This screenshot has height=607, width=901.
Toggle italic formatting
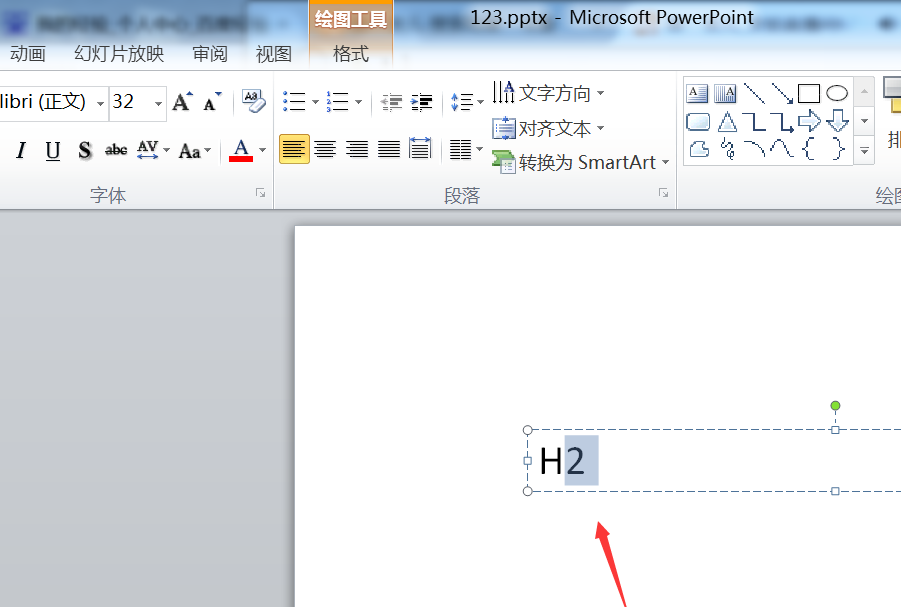pyautogui.click(x=20, y=149)
